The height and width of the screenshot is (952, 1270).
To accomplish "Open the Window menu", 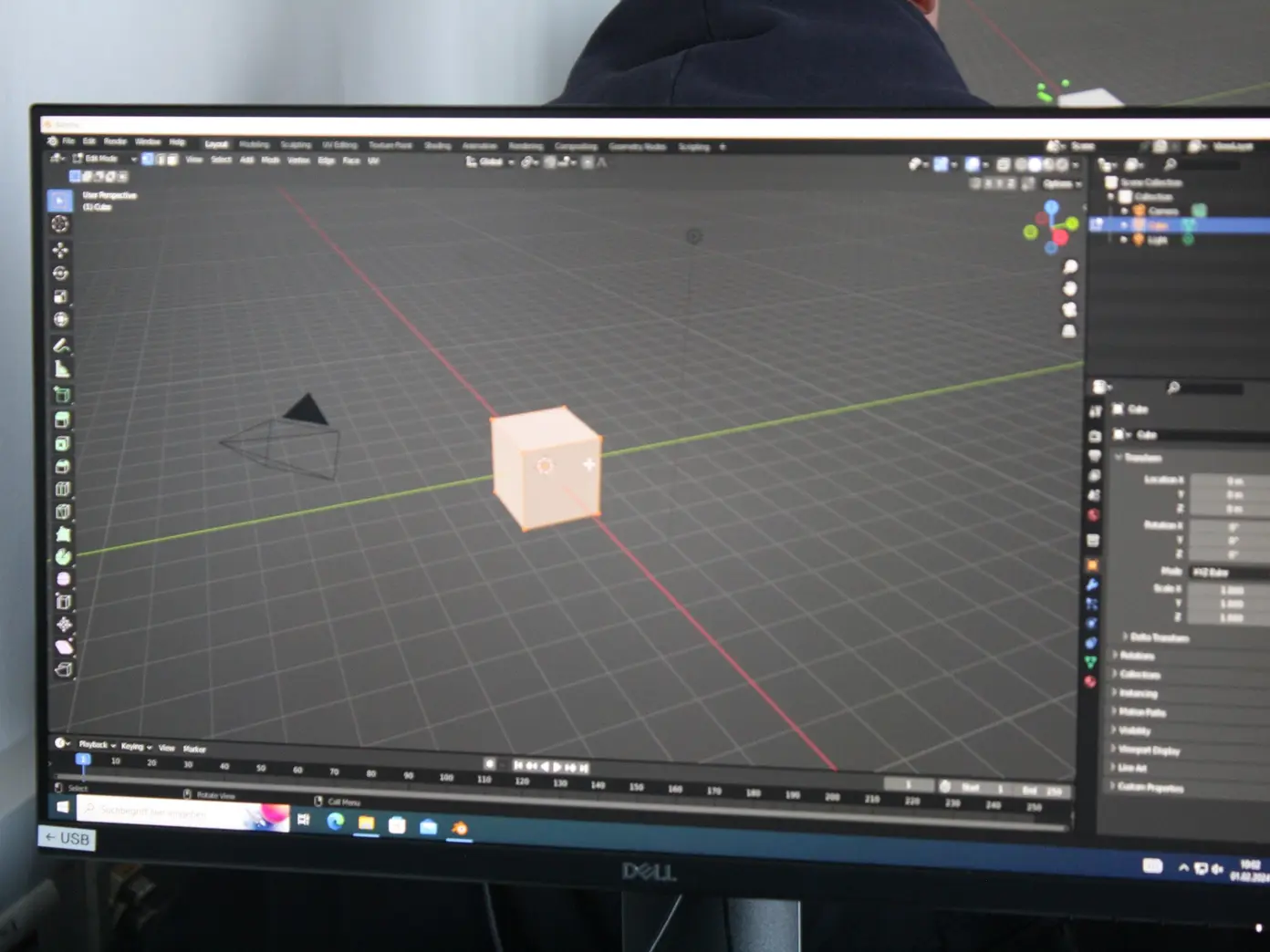I will 148,141.
